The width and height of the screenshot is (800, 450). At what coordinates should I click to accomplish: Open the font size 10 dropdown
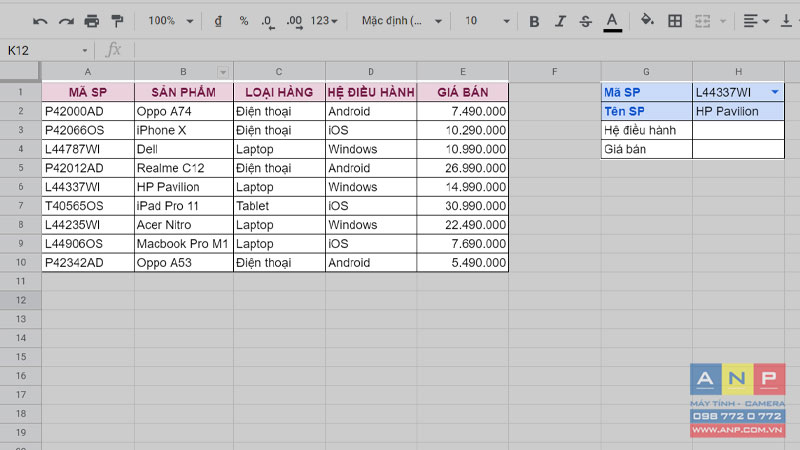[487, 21]
